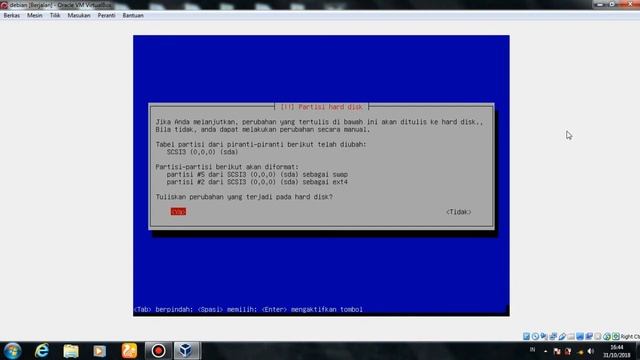640x360 pixels.
Task: Open the Windows Start menu
Action: [13, 351]
